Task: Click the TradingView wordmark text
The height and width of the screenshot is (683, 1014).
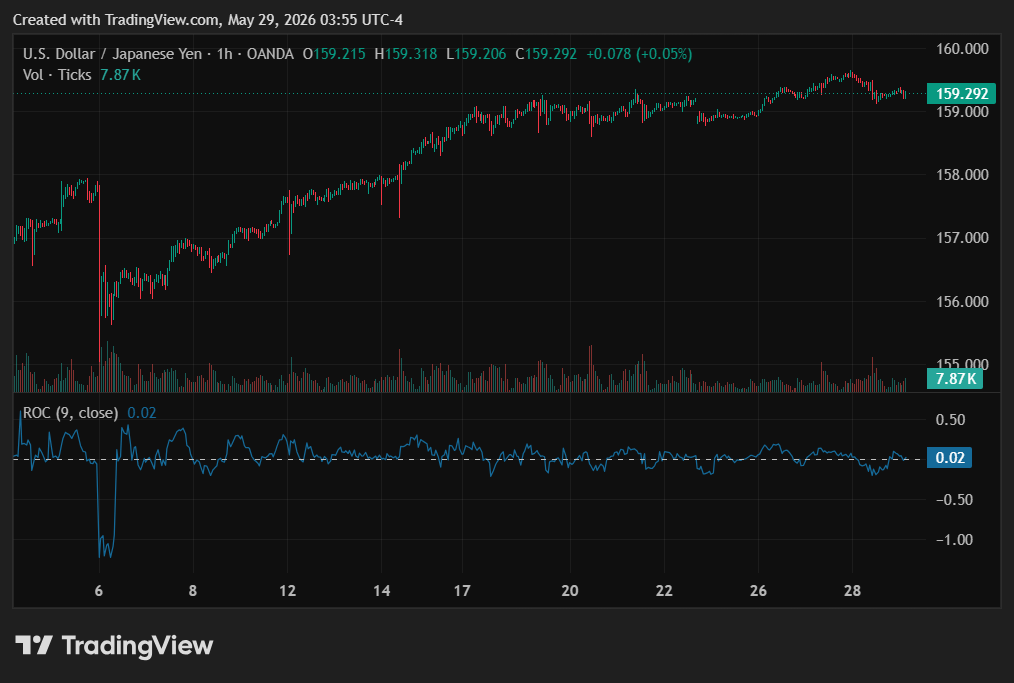Action: point(137,645)
